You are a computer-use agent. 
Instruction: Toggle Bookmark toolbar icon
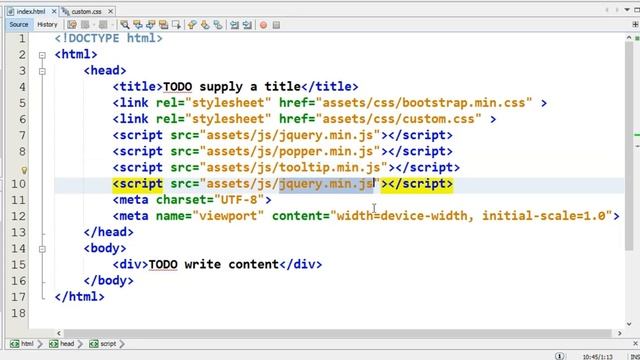point(218,25)
